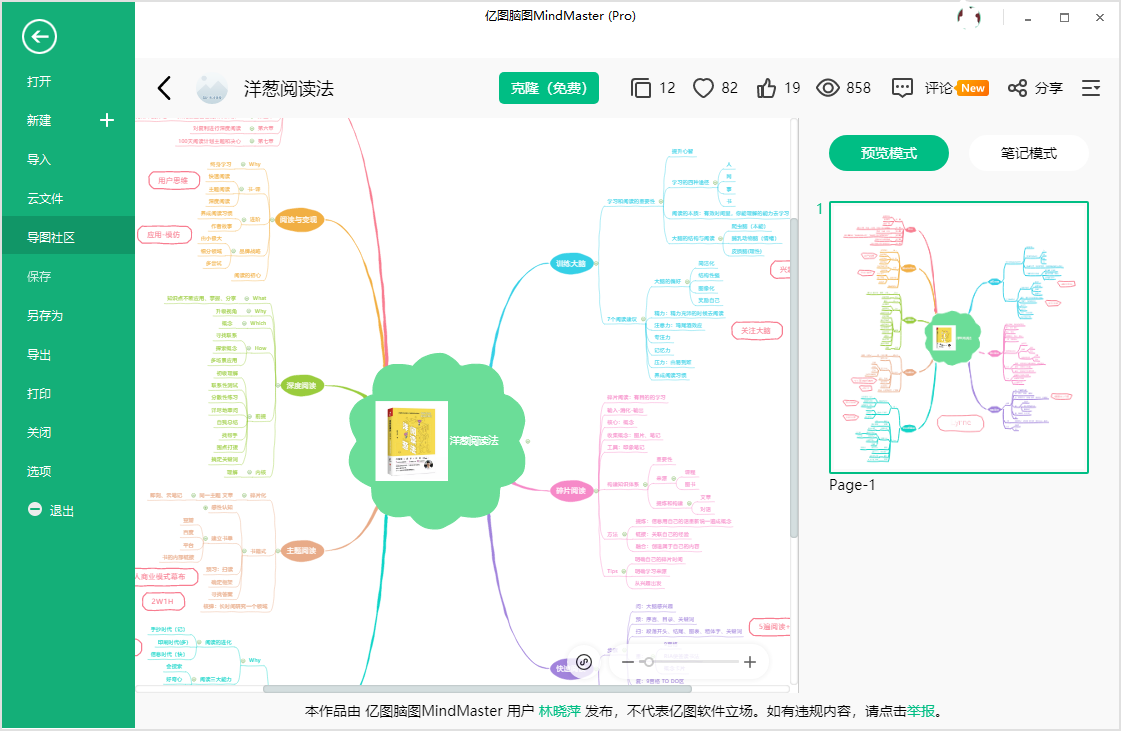Click 退出 in the sidebar
The image size is (1121, 731).
click(61, 511)
